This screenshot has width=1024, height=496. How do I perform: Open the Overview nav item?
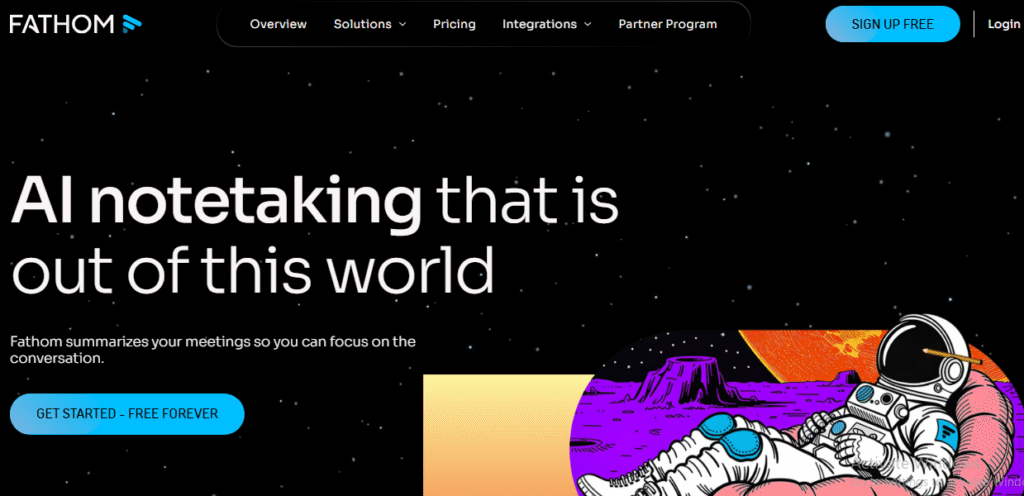pyautogui.click(x=278, y=24)
